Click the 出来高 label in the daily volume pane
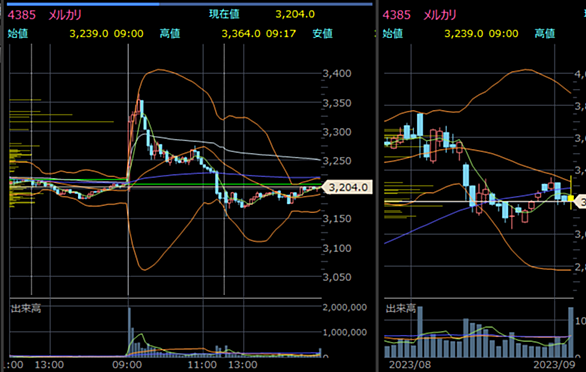This screenshot has width=586, height=372. (x=401, y=308)
